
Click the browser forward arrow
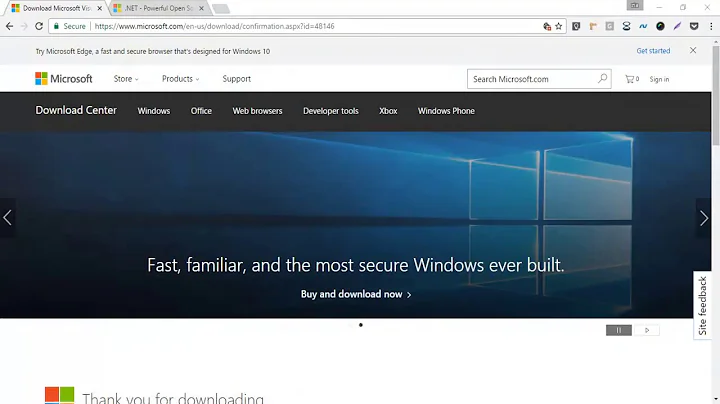pyautogui.click(x=24, y=26)
